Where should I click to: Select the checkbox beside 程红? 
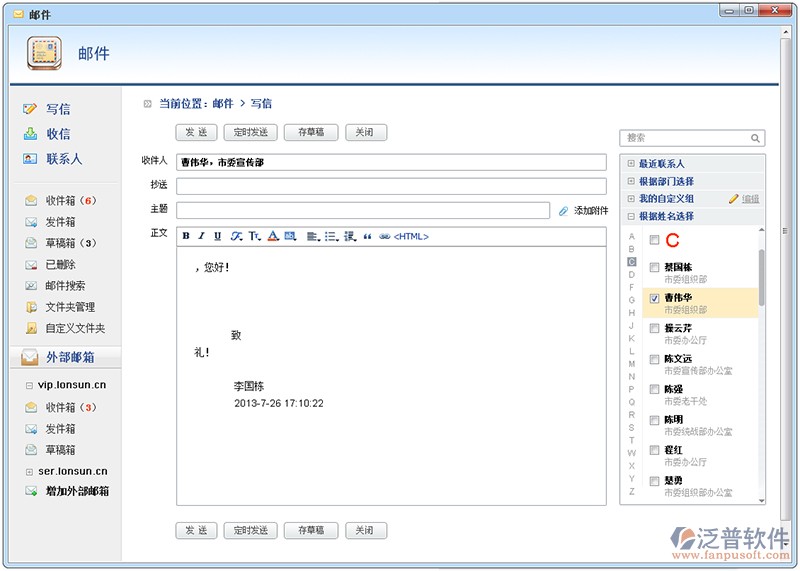point(654,451)
